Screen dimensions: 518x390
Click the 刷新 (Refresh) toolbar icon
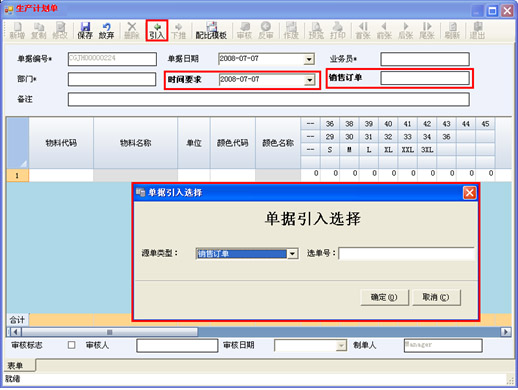pos(452,31)
